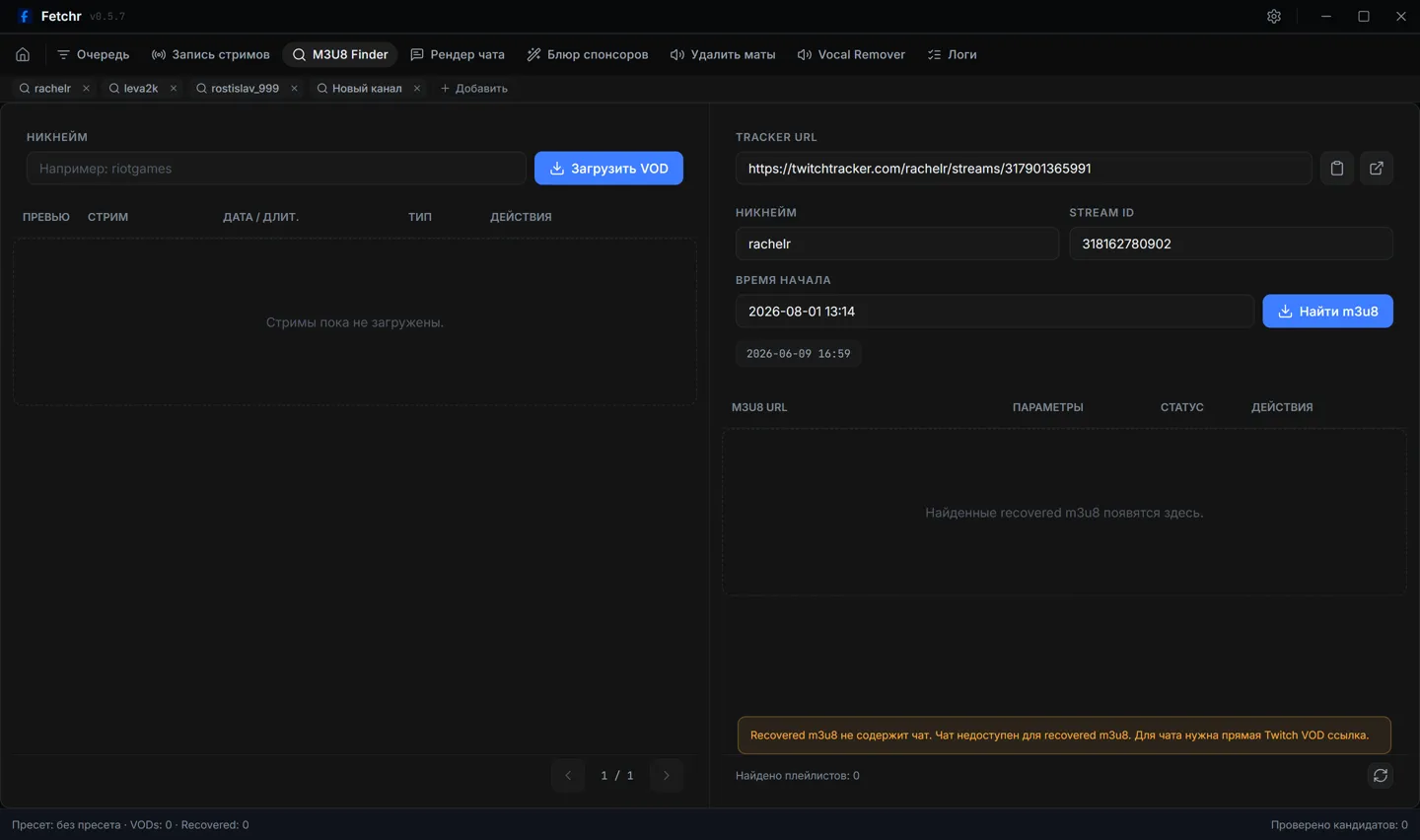Click the Tracker URL input field

(x=1024, y=169)
